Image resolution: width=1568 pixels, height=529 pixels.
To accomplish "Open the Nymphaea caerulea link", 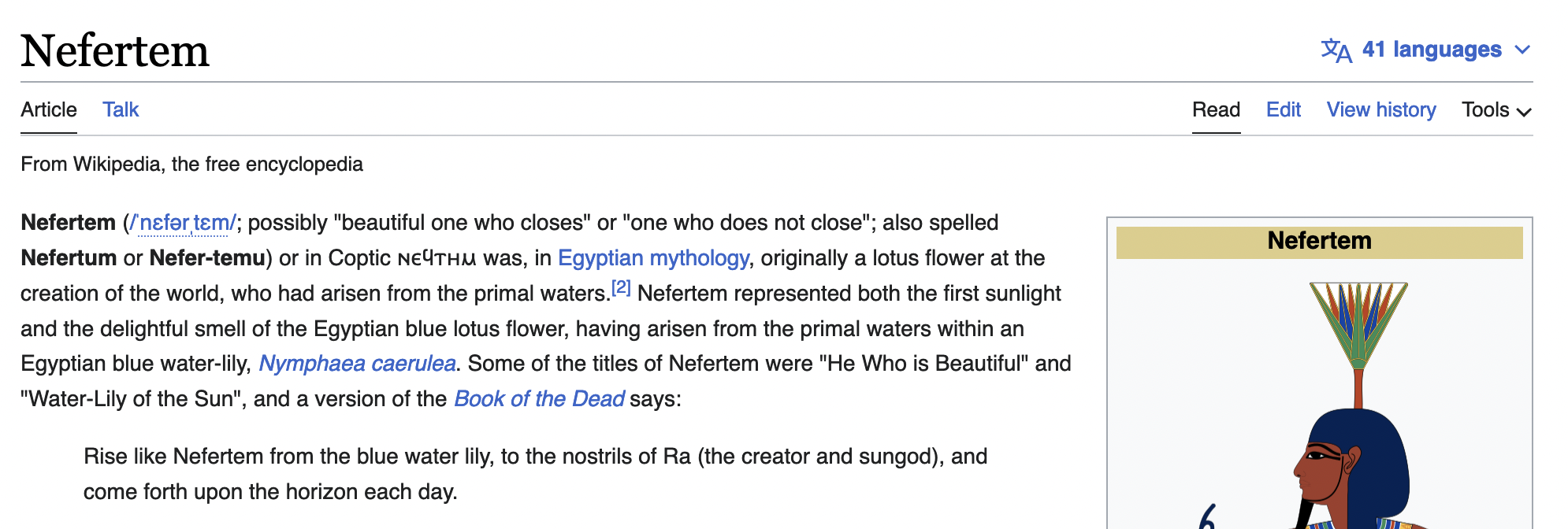I will coord(357,364).
